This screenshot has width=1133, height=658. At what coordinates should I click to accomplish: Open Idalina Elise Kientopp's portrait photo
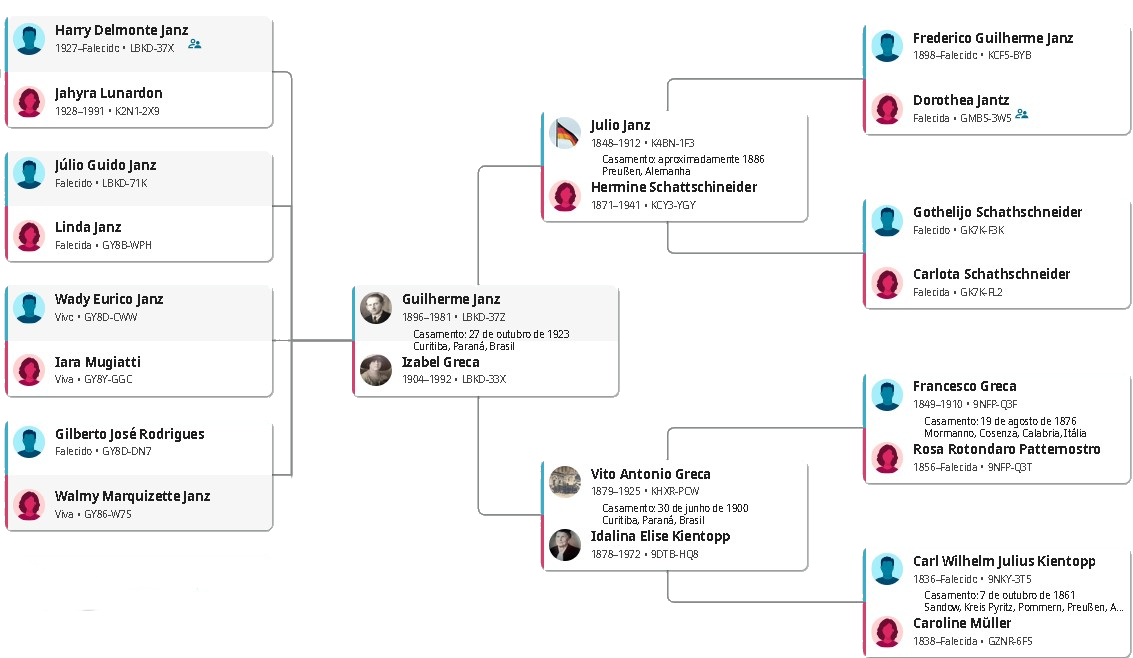coord(565,544)
